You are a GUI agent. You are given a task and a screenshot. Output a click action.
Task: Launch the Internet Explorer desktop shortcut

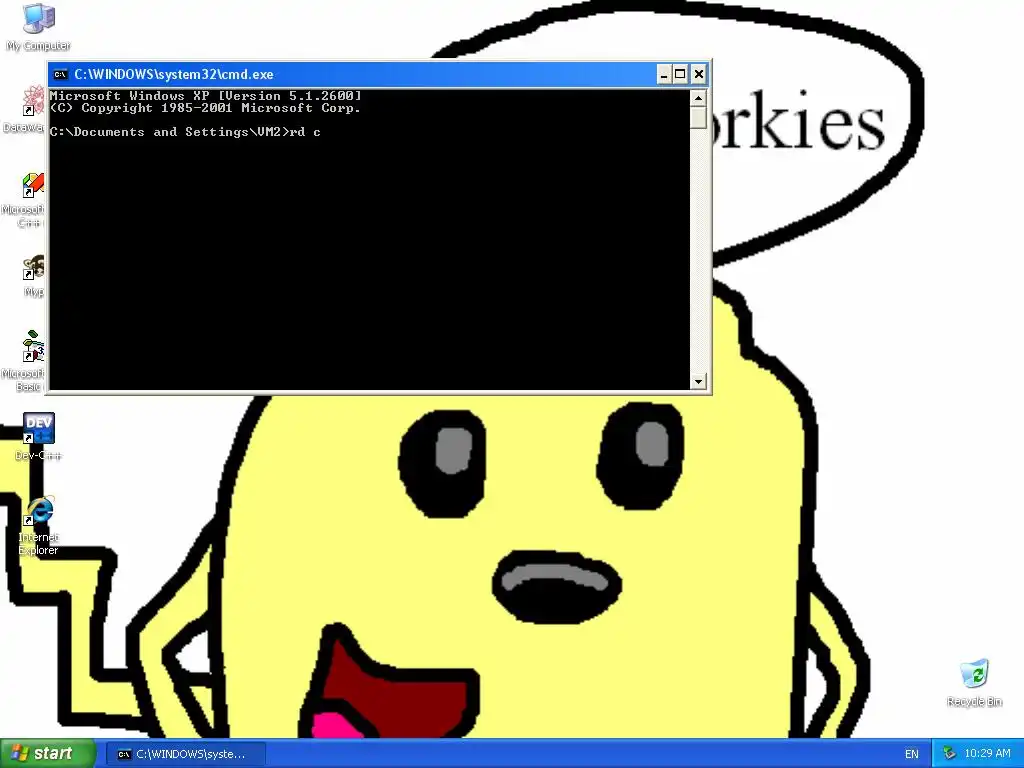point(38,526)
